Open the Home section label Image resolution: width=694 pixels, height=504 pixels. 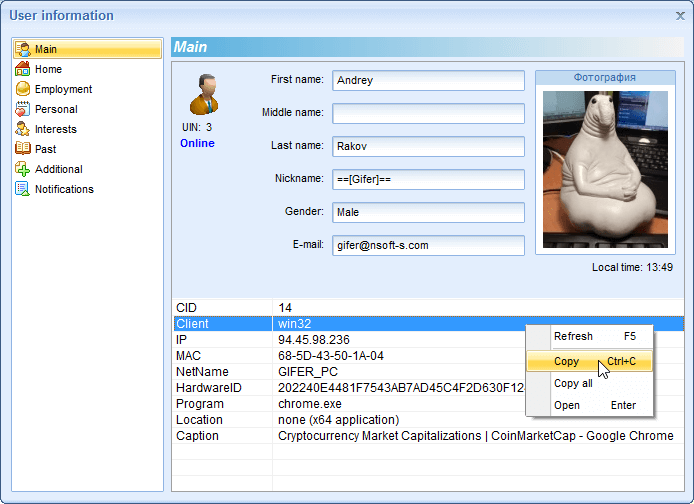click(48, 69)
